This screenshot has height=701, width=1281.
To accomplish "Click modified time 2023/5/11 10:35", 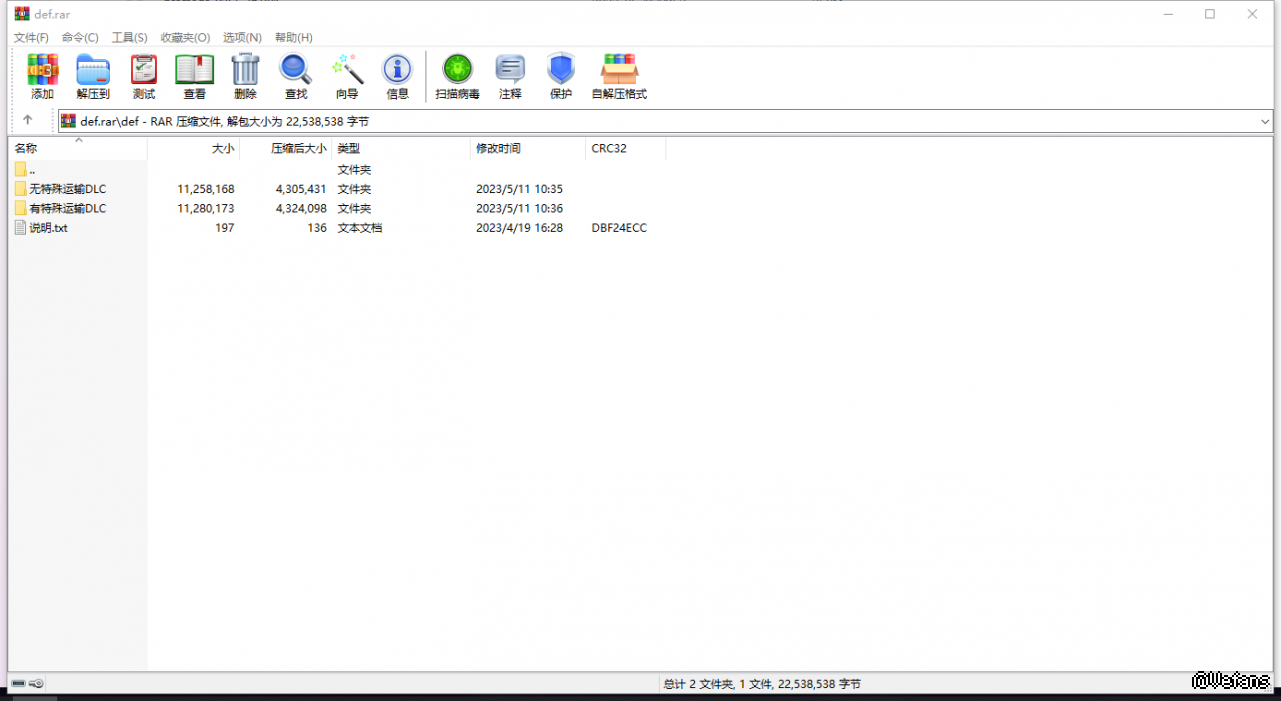I will click(519, 189).
